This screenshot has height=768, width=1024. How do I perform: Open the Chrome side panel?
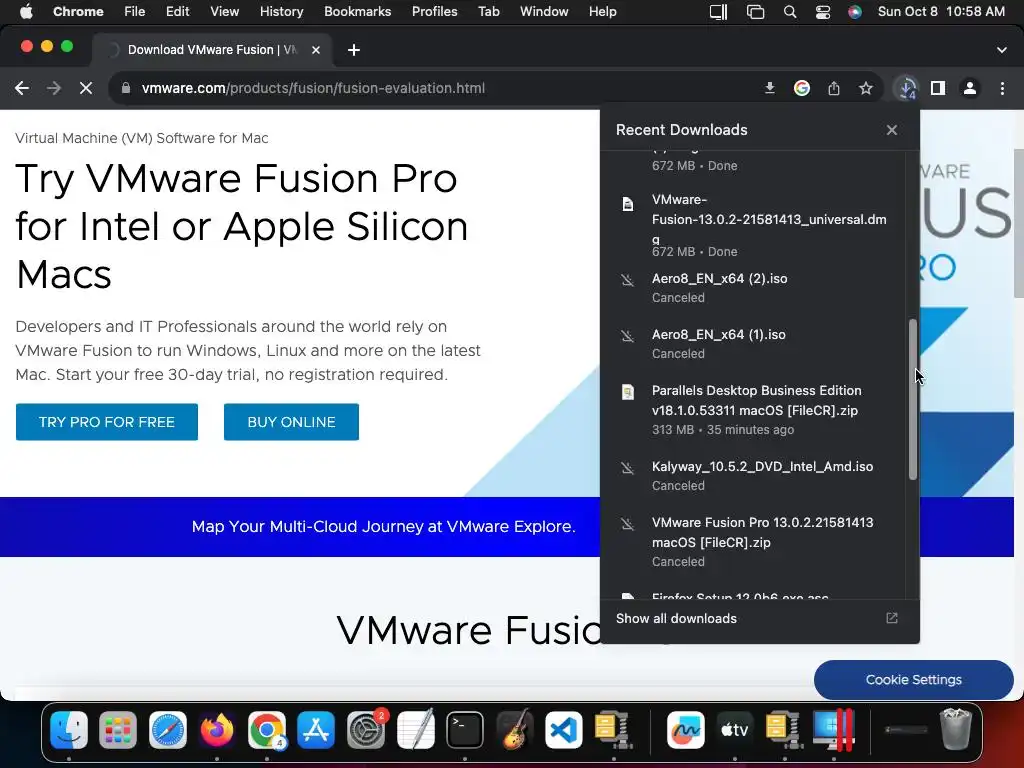pyautogui.click(x=938, y=88)
